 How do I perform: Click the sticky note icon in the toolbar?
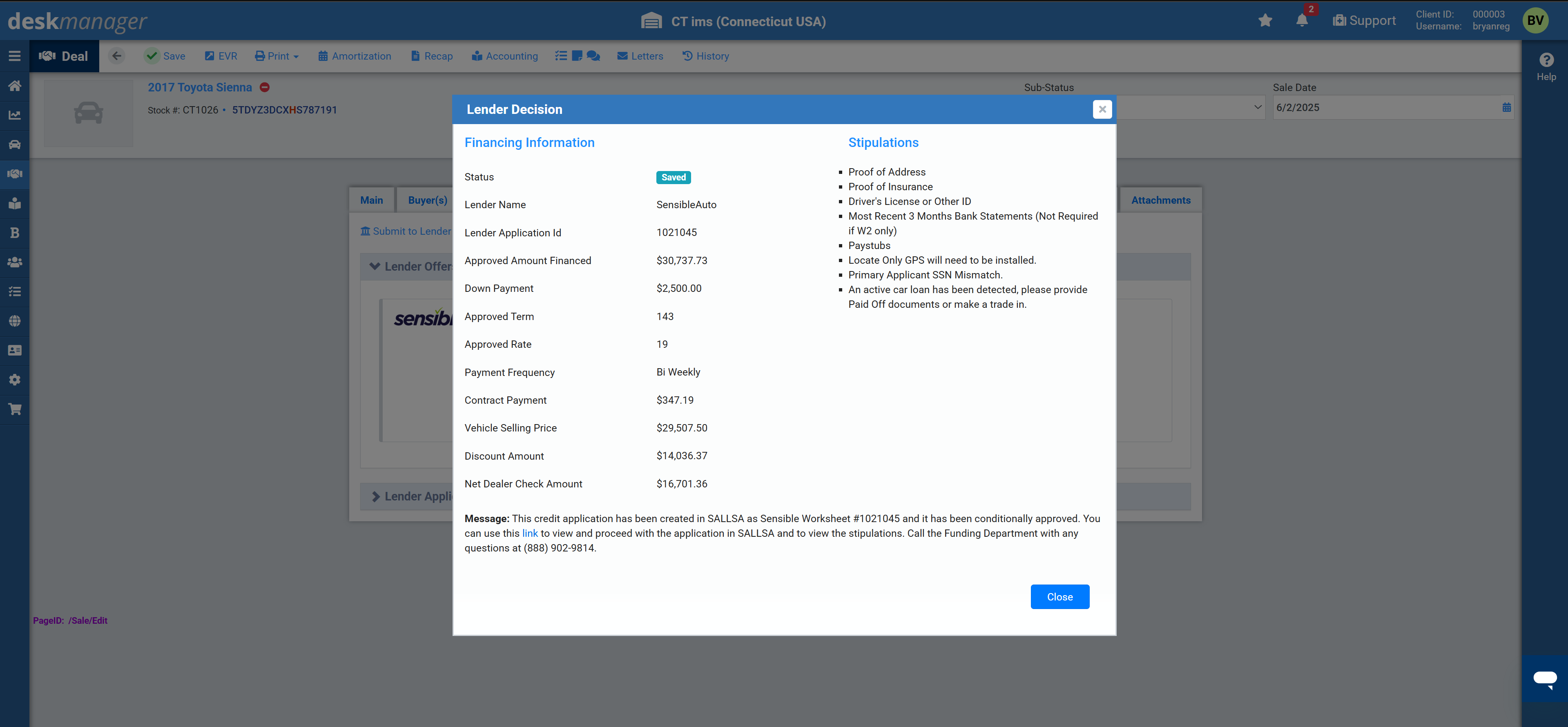pos(577,56)
